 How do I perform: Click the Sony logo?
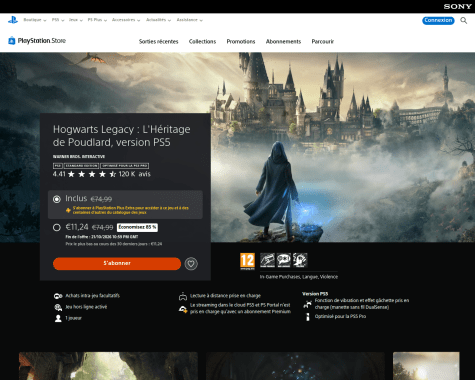[457, 6]
